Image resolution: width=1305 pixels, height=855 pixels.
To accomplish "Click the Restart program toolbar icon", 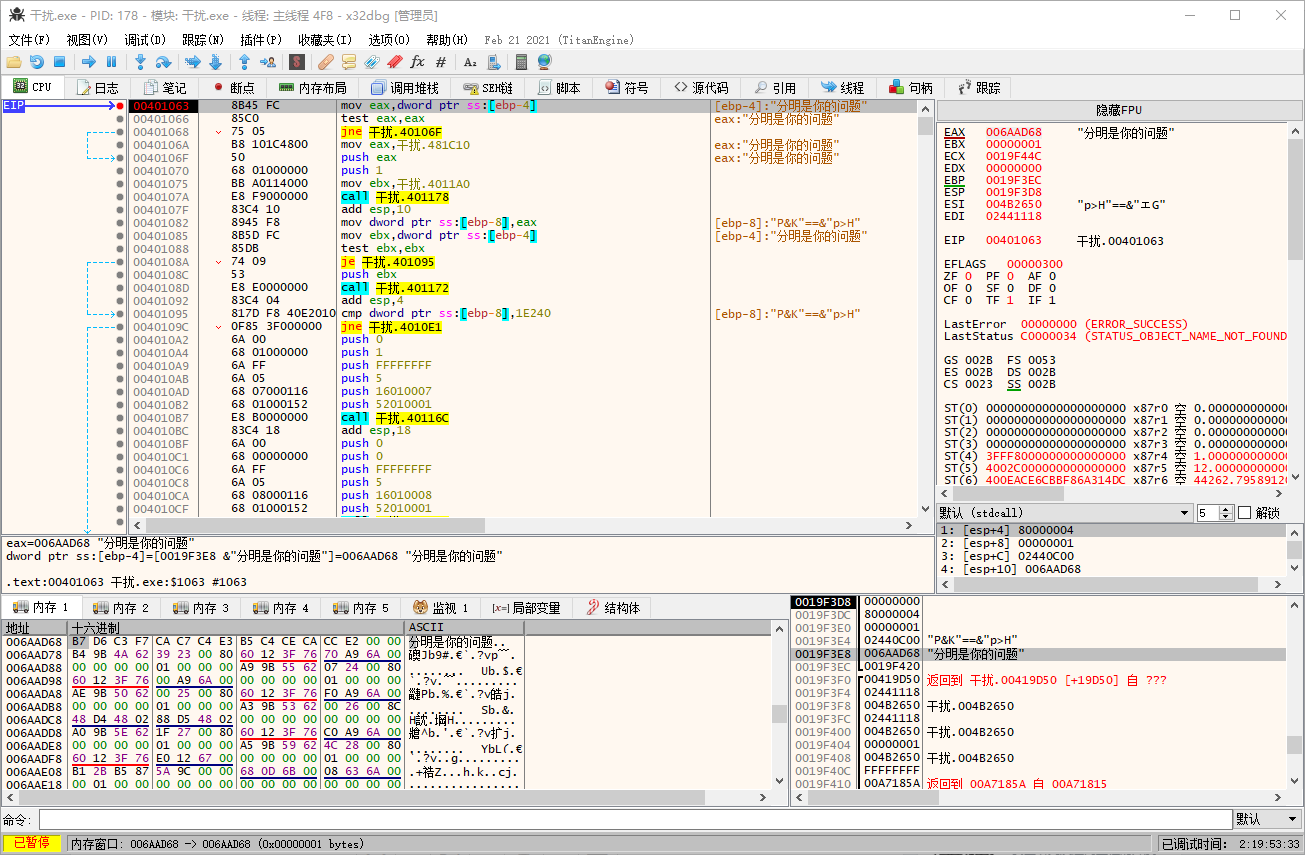I will tap(36, 62).
